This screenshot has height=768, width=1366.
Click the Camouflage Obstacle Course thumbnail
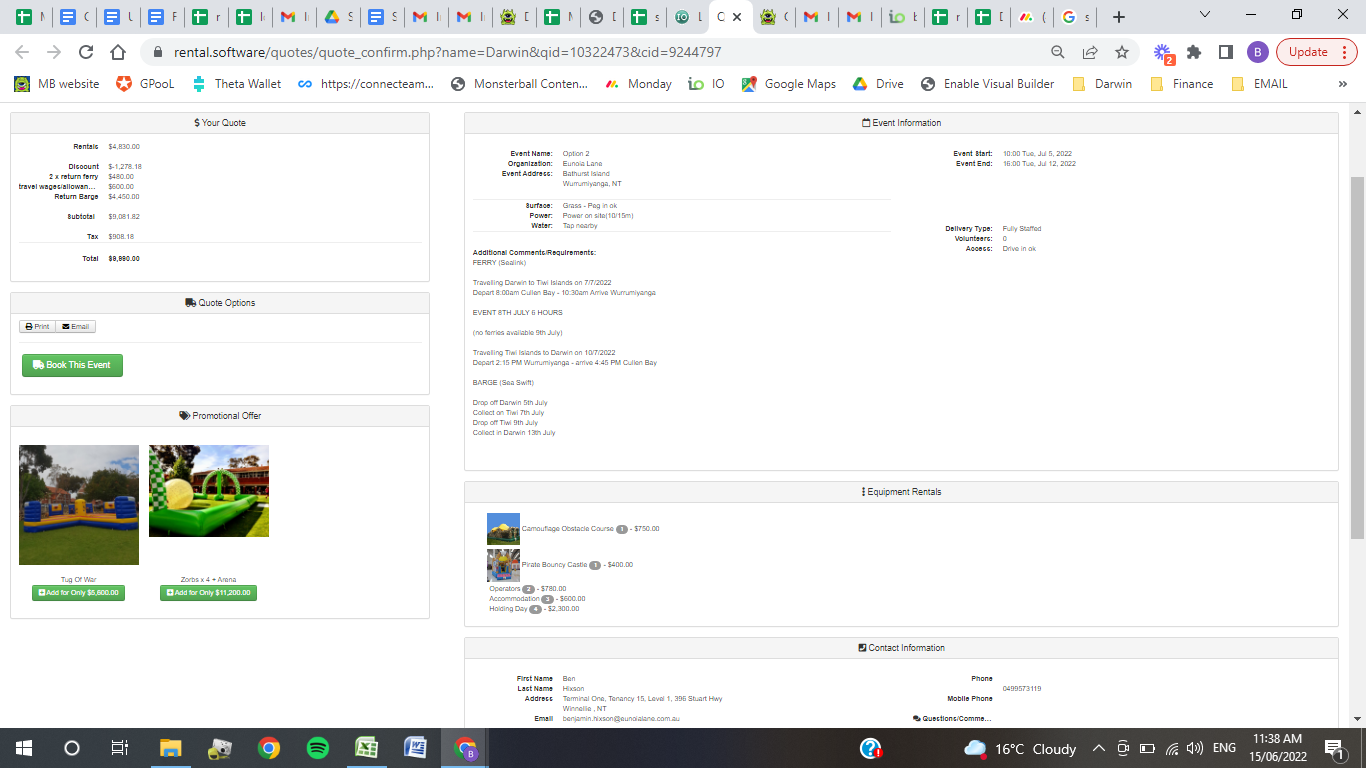(503, 529)
